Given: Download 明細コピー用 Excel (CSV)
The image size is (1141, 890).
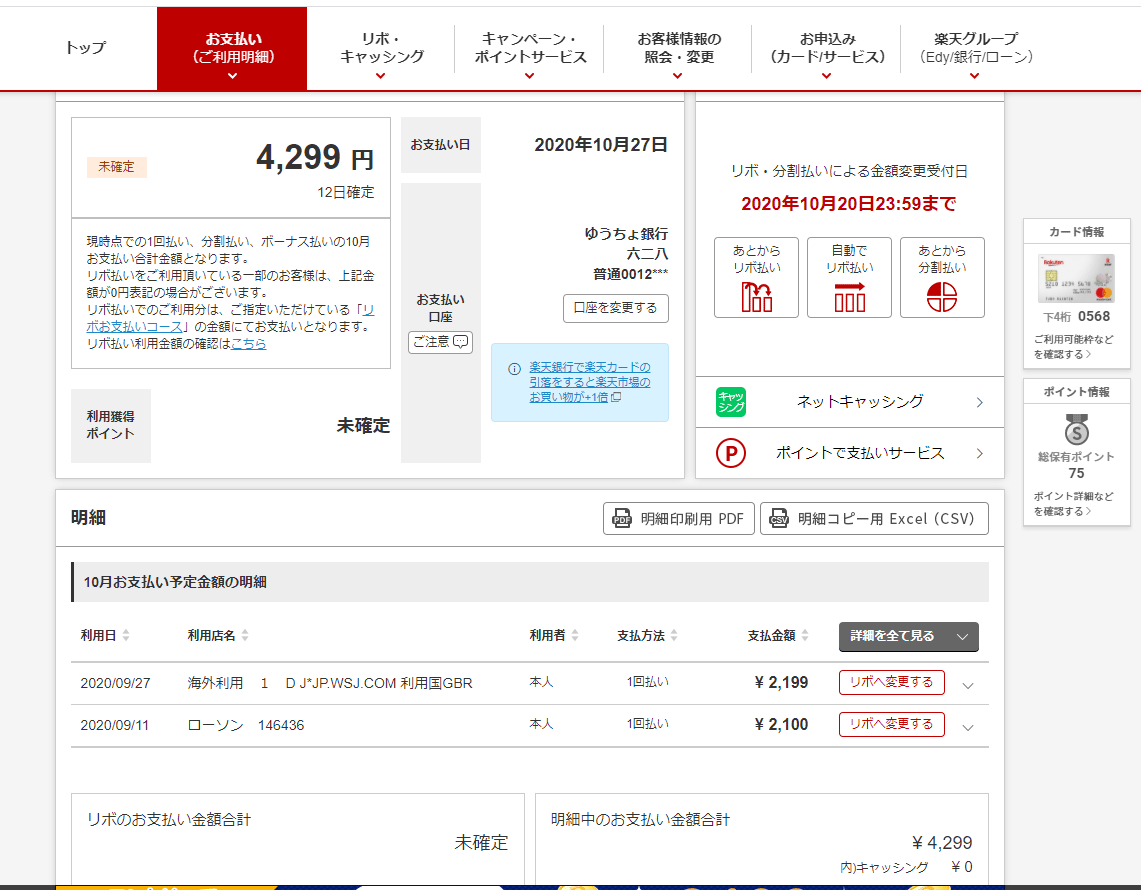Looking at the screenshot, I should click(x=874, y=519).
